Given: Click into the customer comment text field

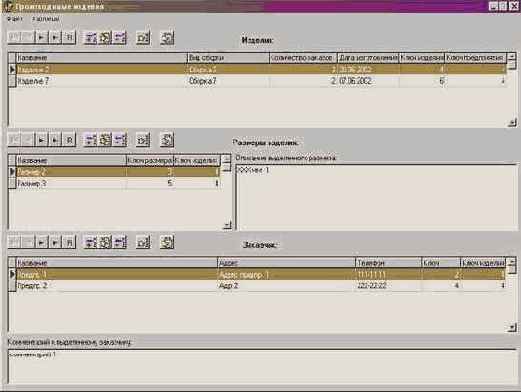Looking at the screenshot, I should [x=263, y=366].
